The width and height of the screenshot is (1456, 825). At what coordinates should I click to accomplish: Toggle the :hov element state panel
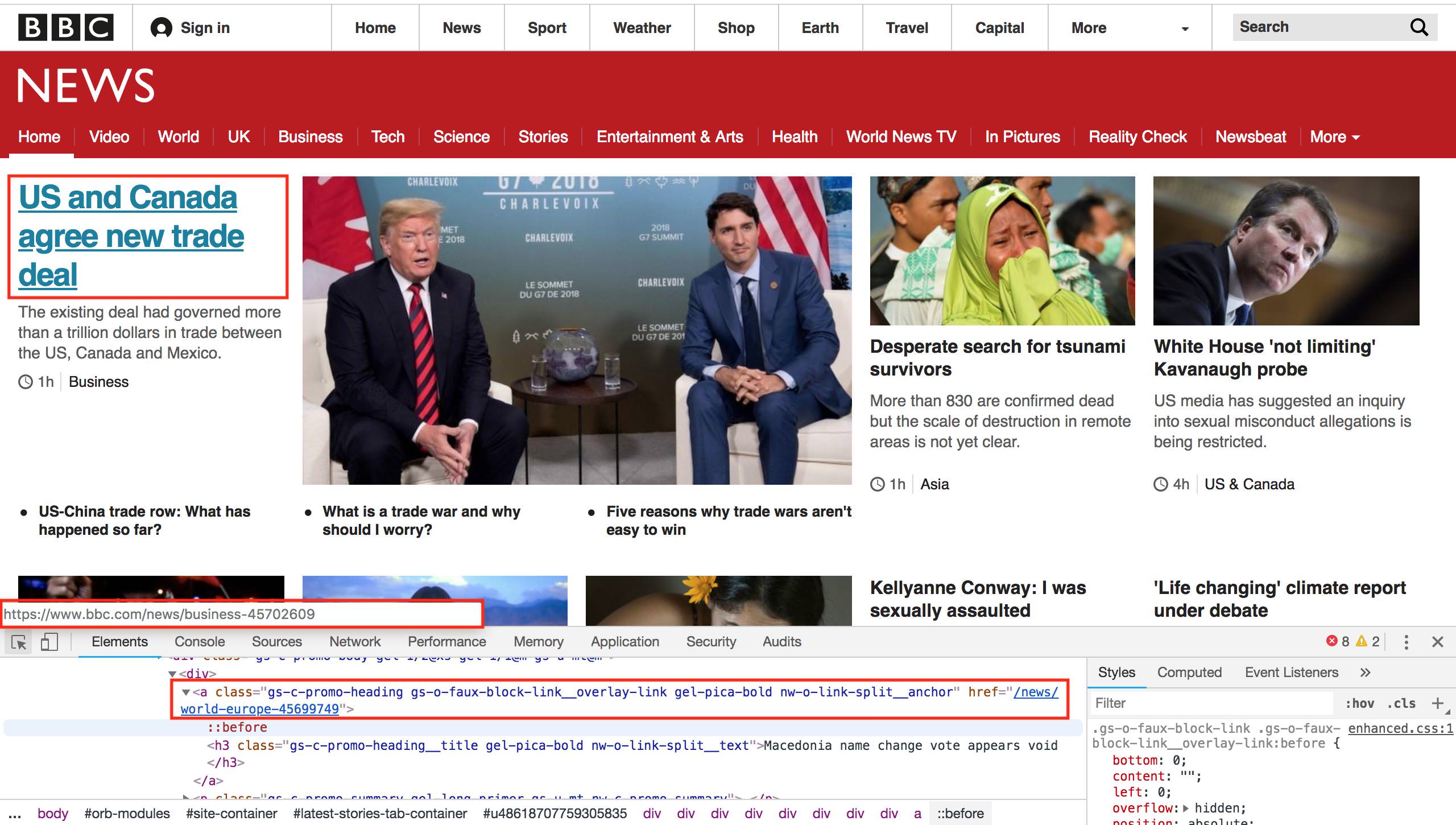(x=1359, y=703)
